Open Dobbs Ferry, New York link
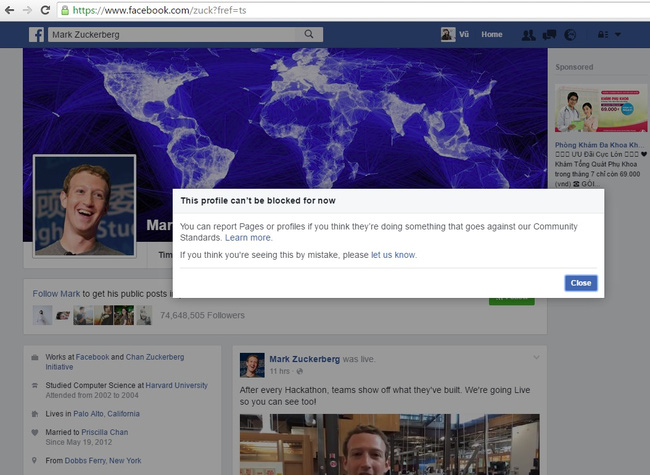The height and width of the screenshot is (475, 650). 103,460
